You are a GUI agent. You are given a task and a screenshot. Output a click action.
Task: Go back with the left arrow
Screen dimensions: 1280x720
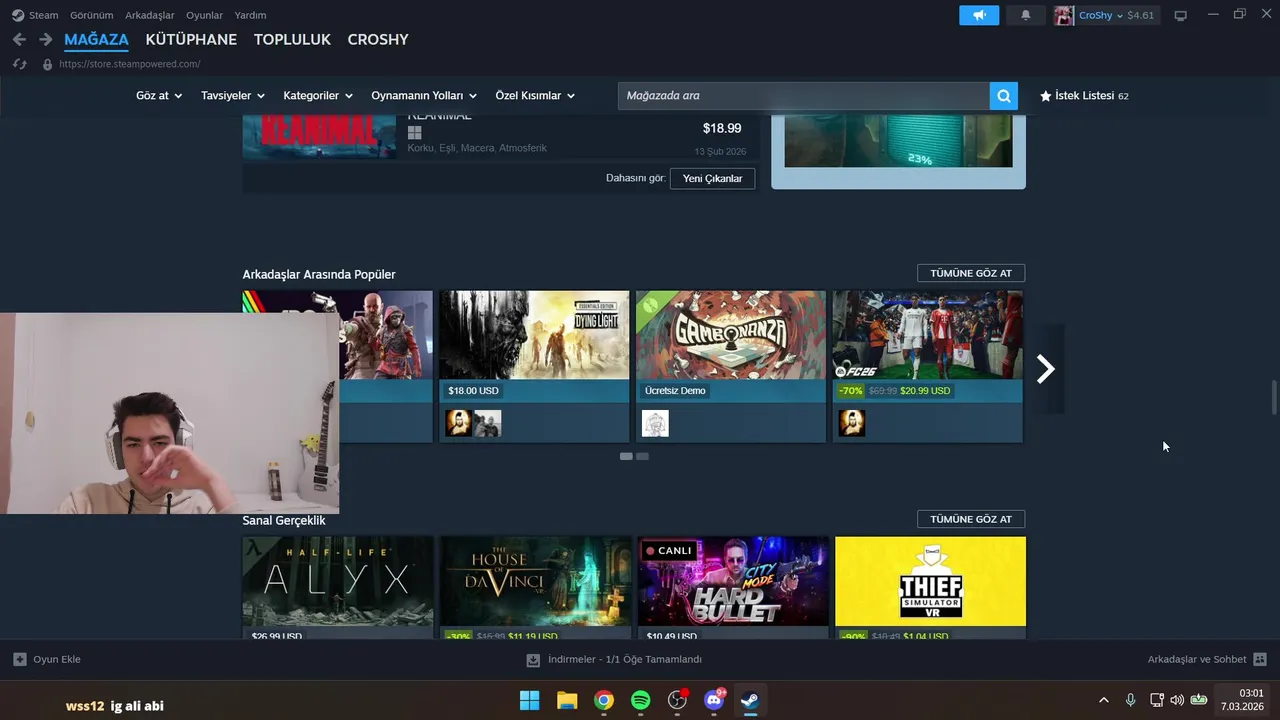coord(19,39)
